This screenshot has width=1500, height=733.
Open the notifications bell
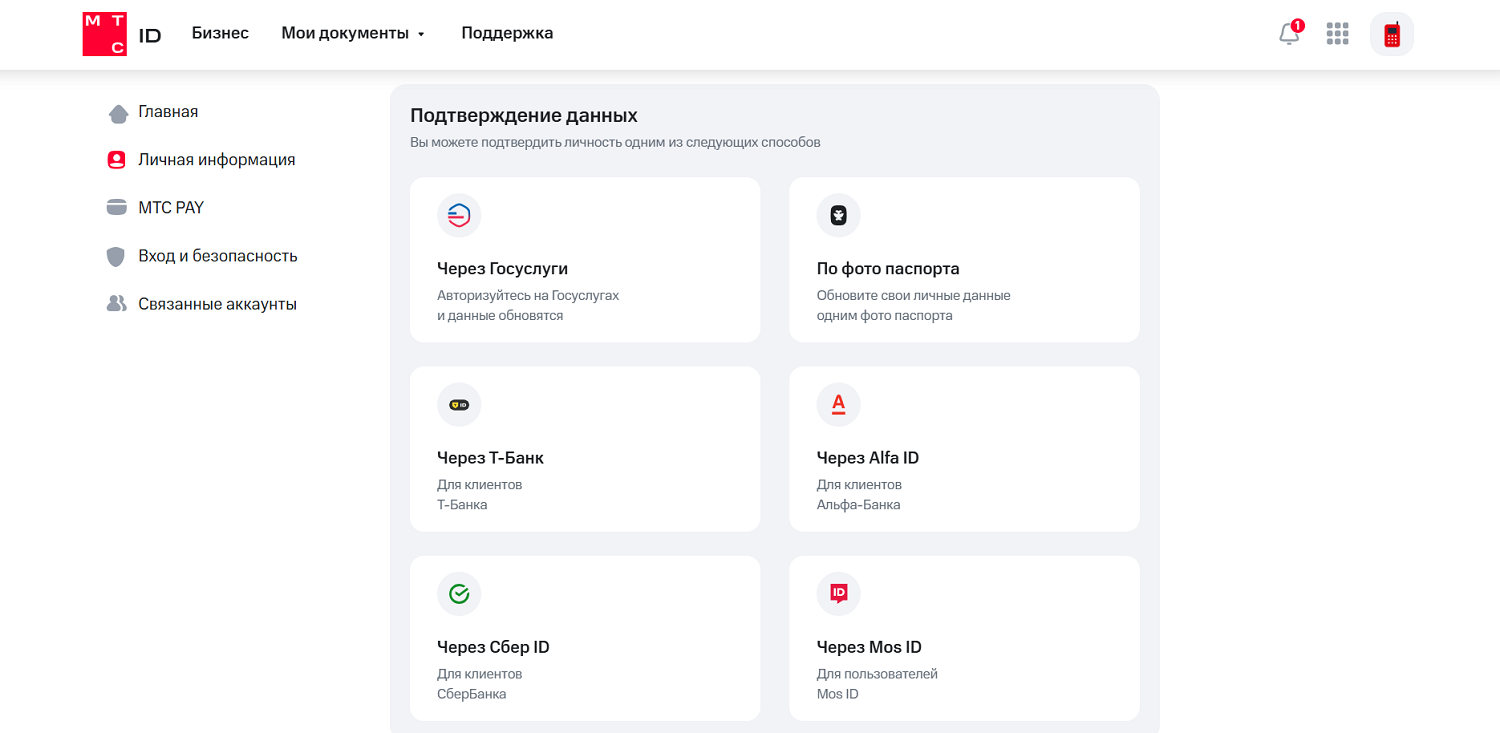[1289, 34]
